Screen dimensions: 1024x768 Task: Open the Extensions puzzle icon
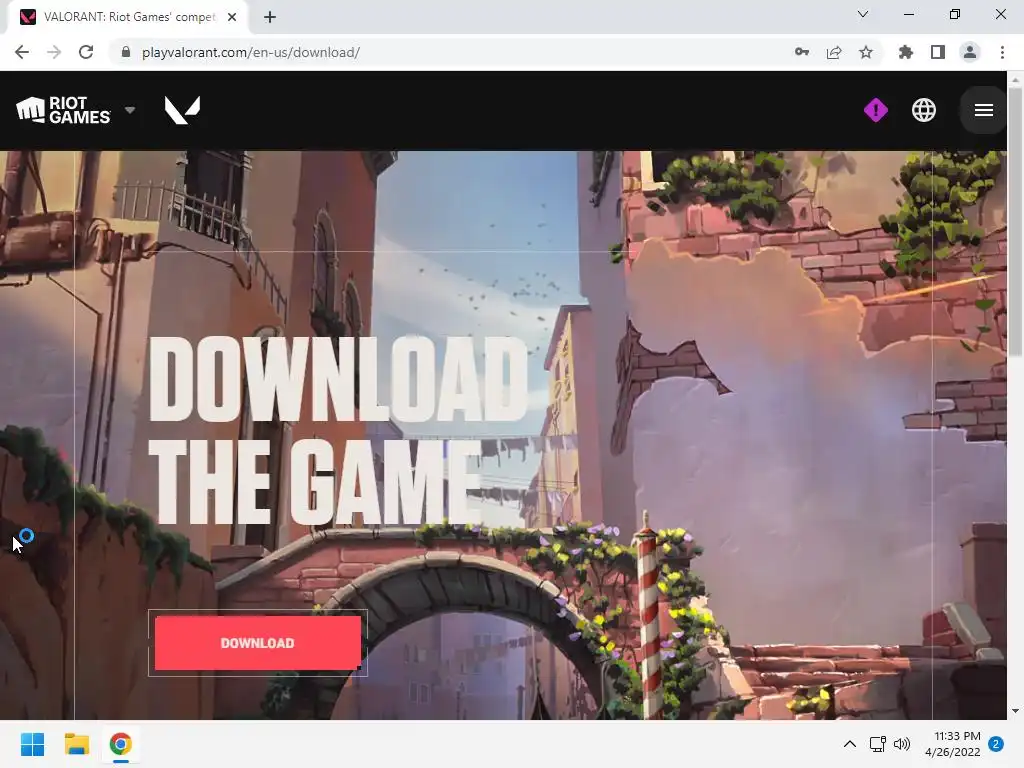point(905,52)
